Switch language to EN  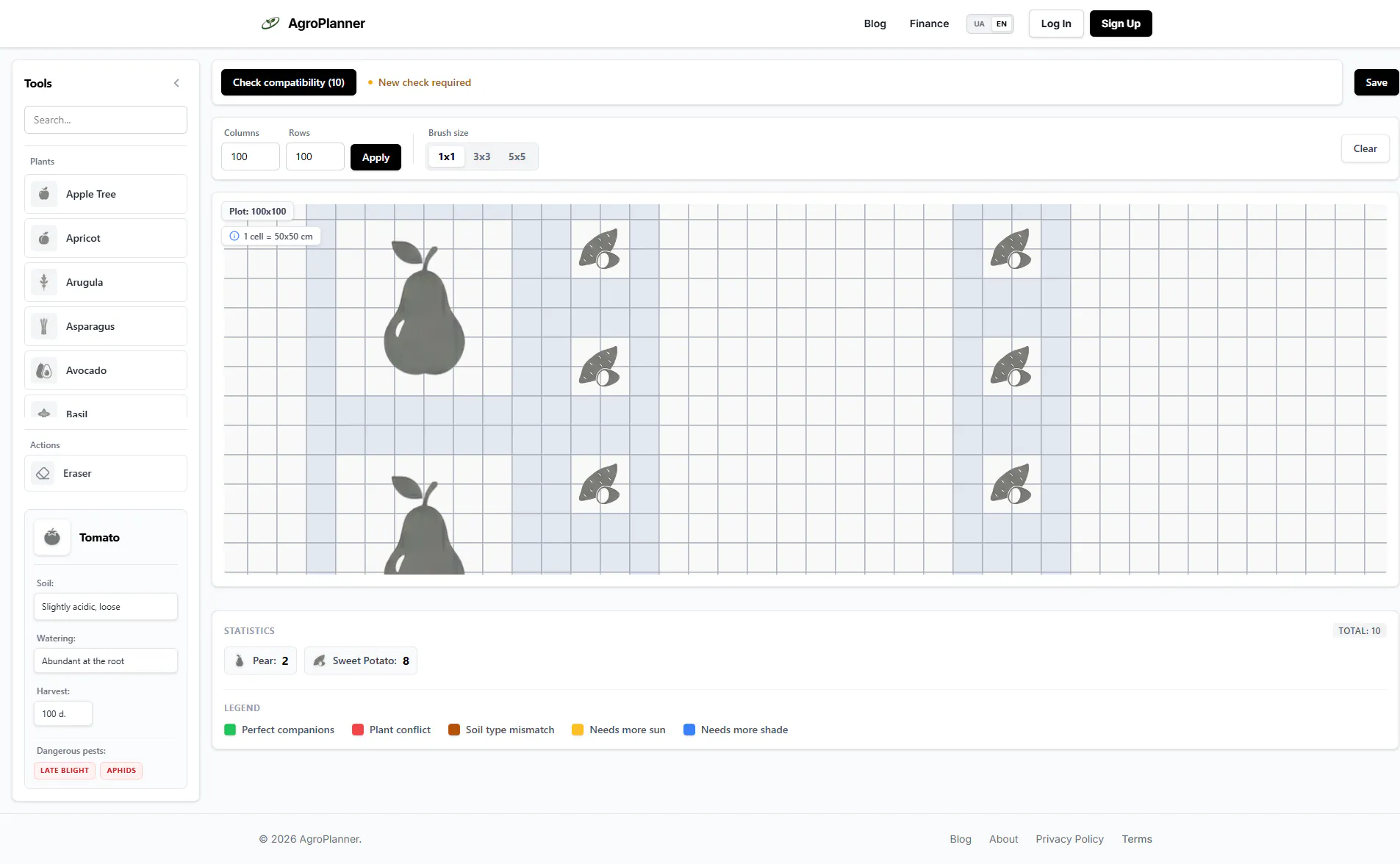point(1001,24)
